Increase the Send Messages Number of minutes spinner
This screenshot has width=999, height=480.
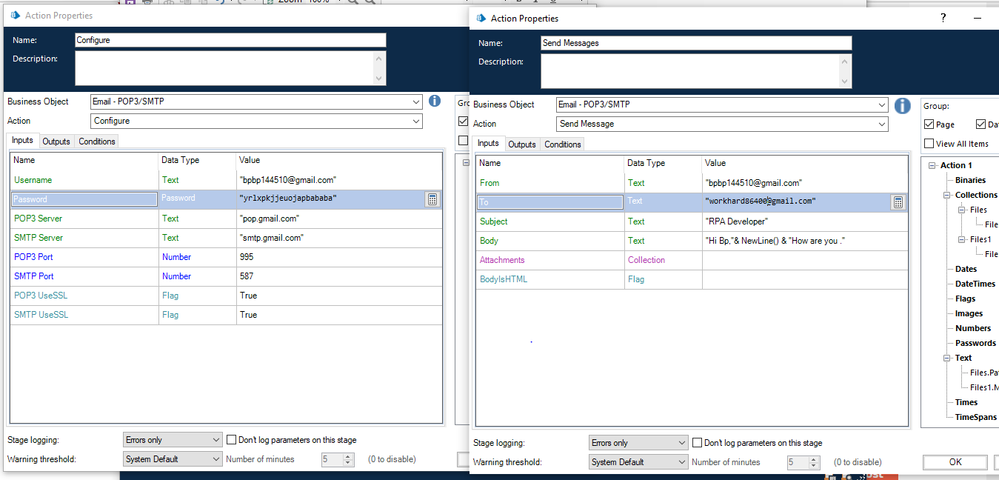click(814, 458)
